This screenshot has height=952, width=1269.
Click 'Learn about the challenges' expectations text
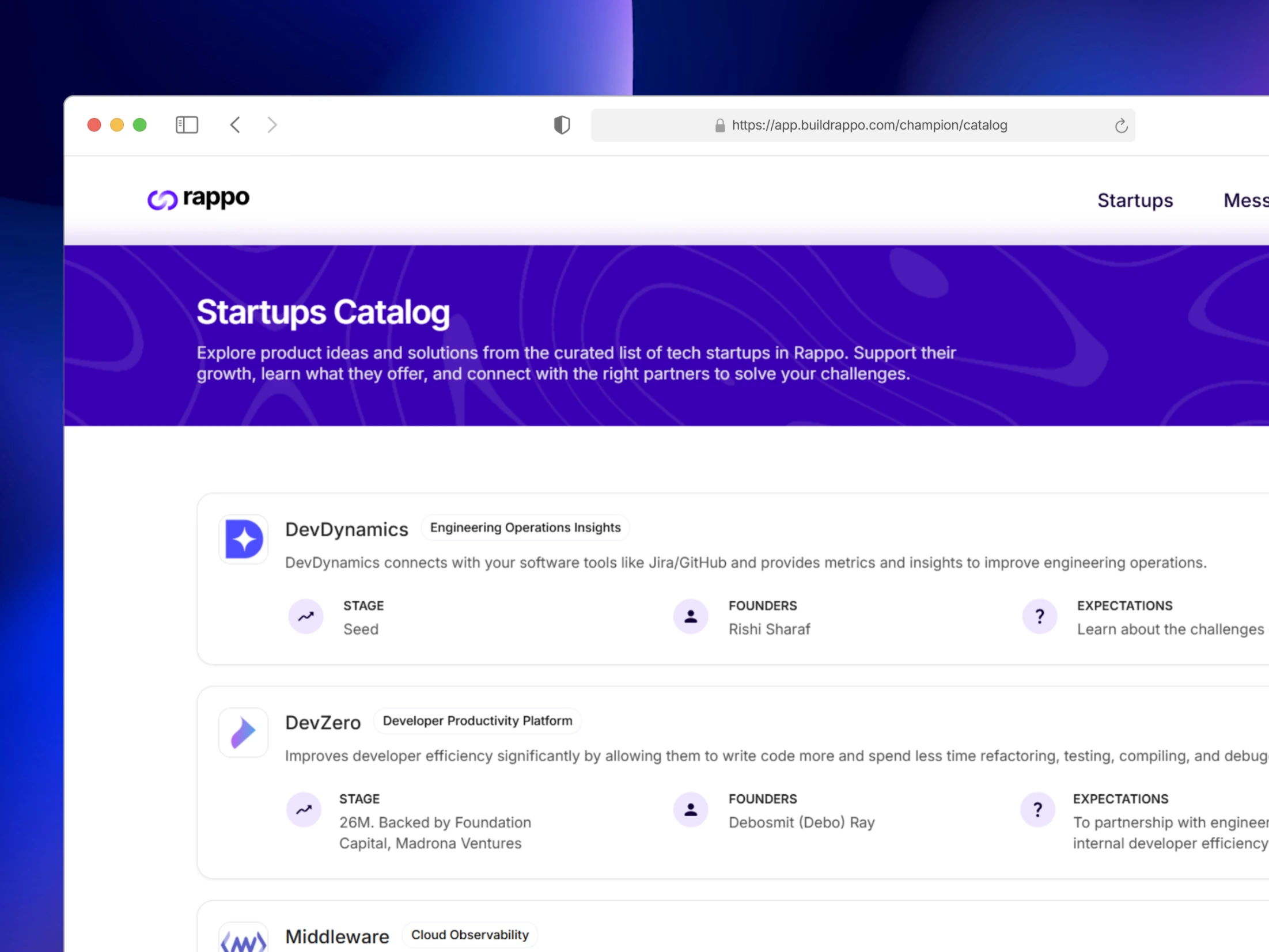[1170, 629]
